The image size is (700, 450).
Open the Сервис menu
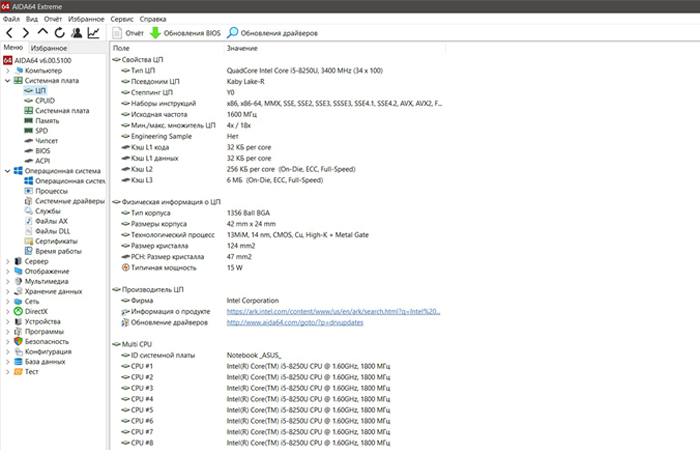click(122, 19)
